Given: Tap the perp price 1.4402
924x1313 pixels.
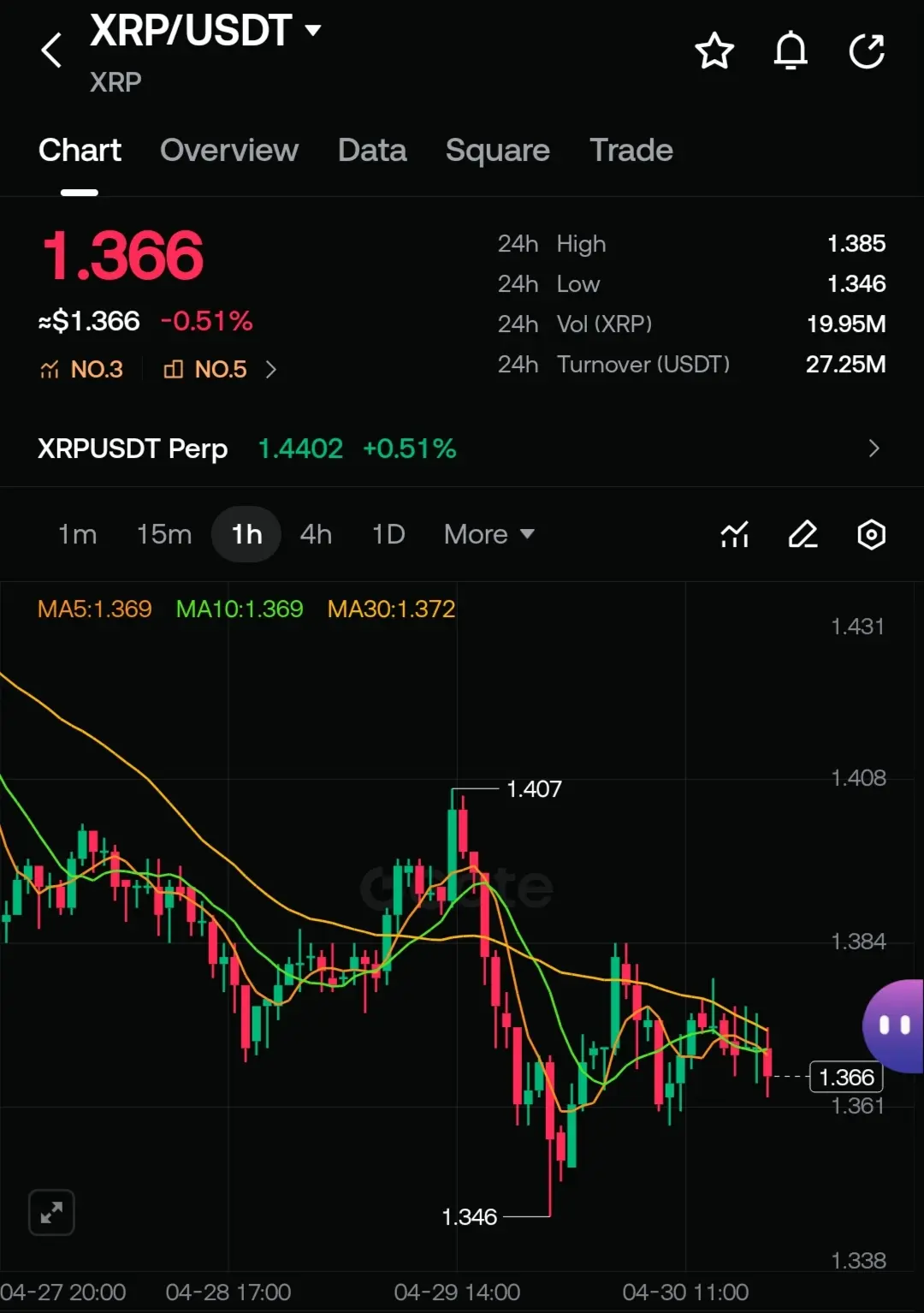Looking at the screenshot, I should (300, 448).
